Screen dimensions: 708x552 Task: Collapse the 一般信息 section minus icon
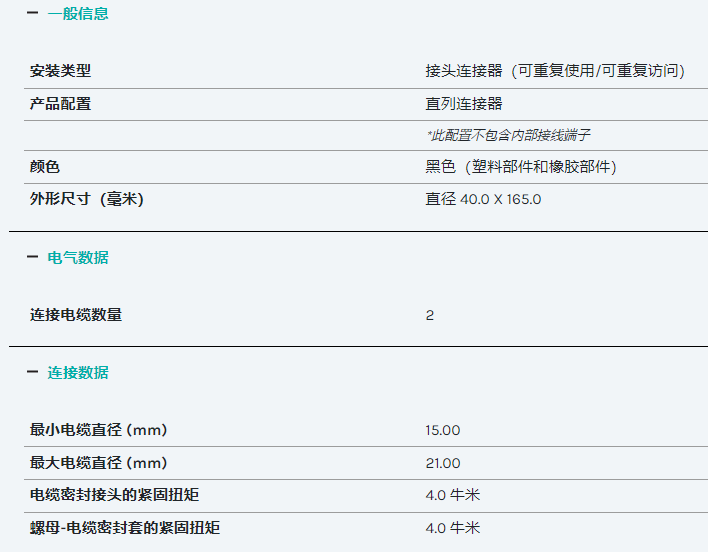pyautogui.click(x=33, y=13)
